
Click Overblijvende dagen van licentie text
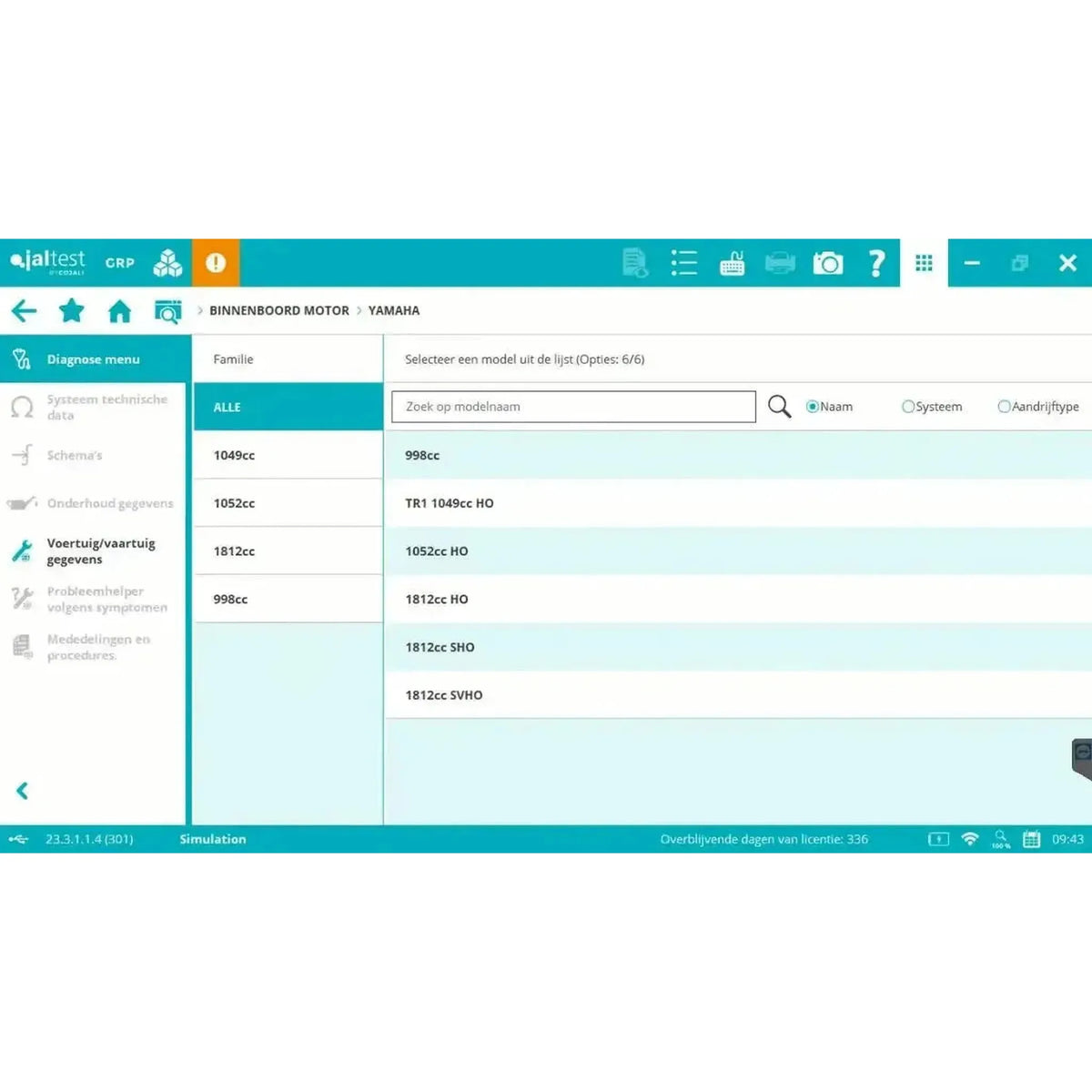pos(764,839)
